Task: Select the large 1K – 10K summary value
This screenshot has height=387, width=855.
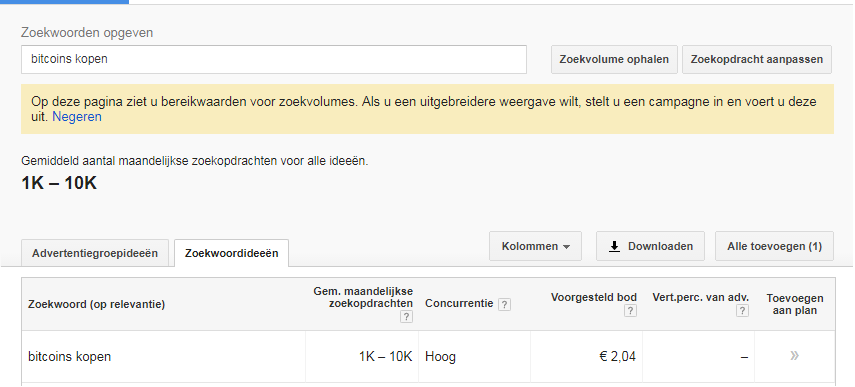Action: [x=59, y=183]
